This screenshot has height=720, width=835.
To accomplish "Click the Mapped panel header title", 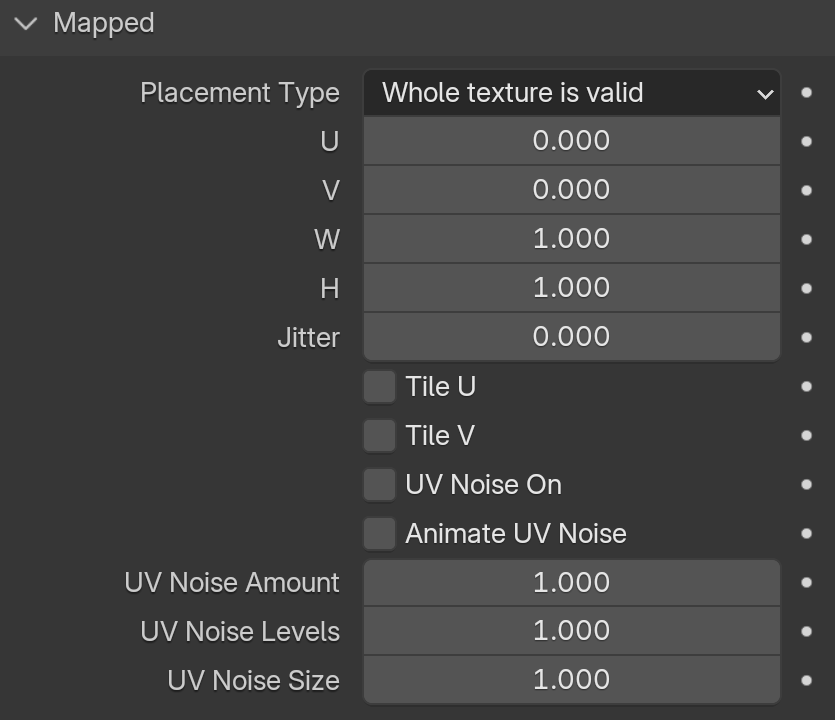I will [x=104, y=23].
